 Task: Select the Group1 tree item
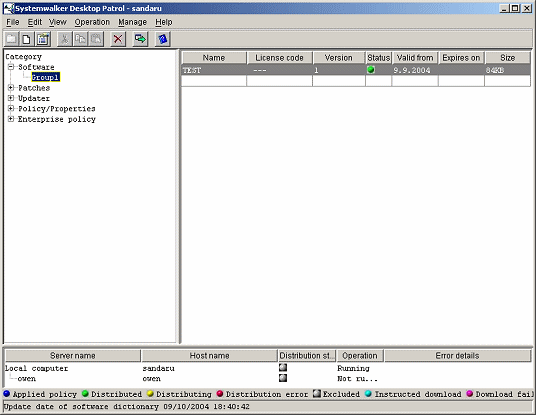click(x=45, y=77)
